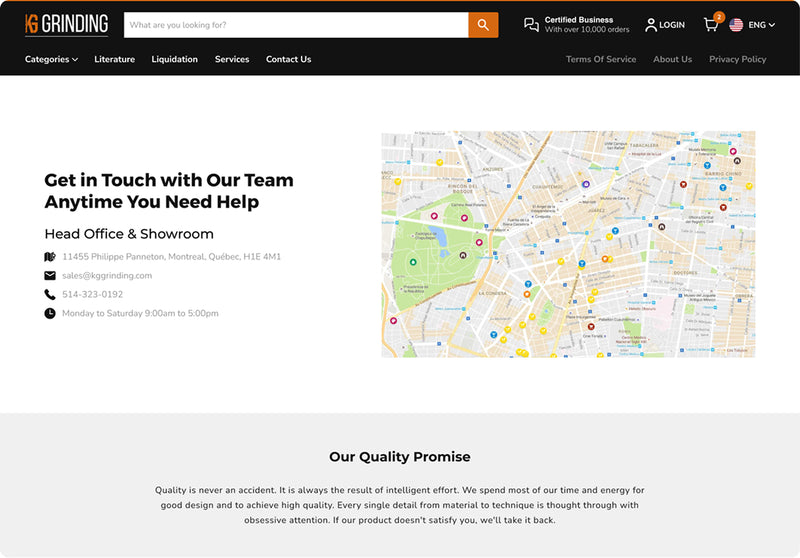Click the KG Grinding logo
The height and width of the screenshot is (558, 800).
pos(66,25)
